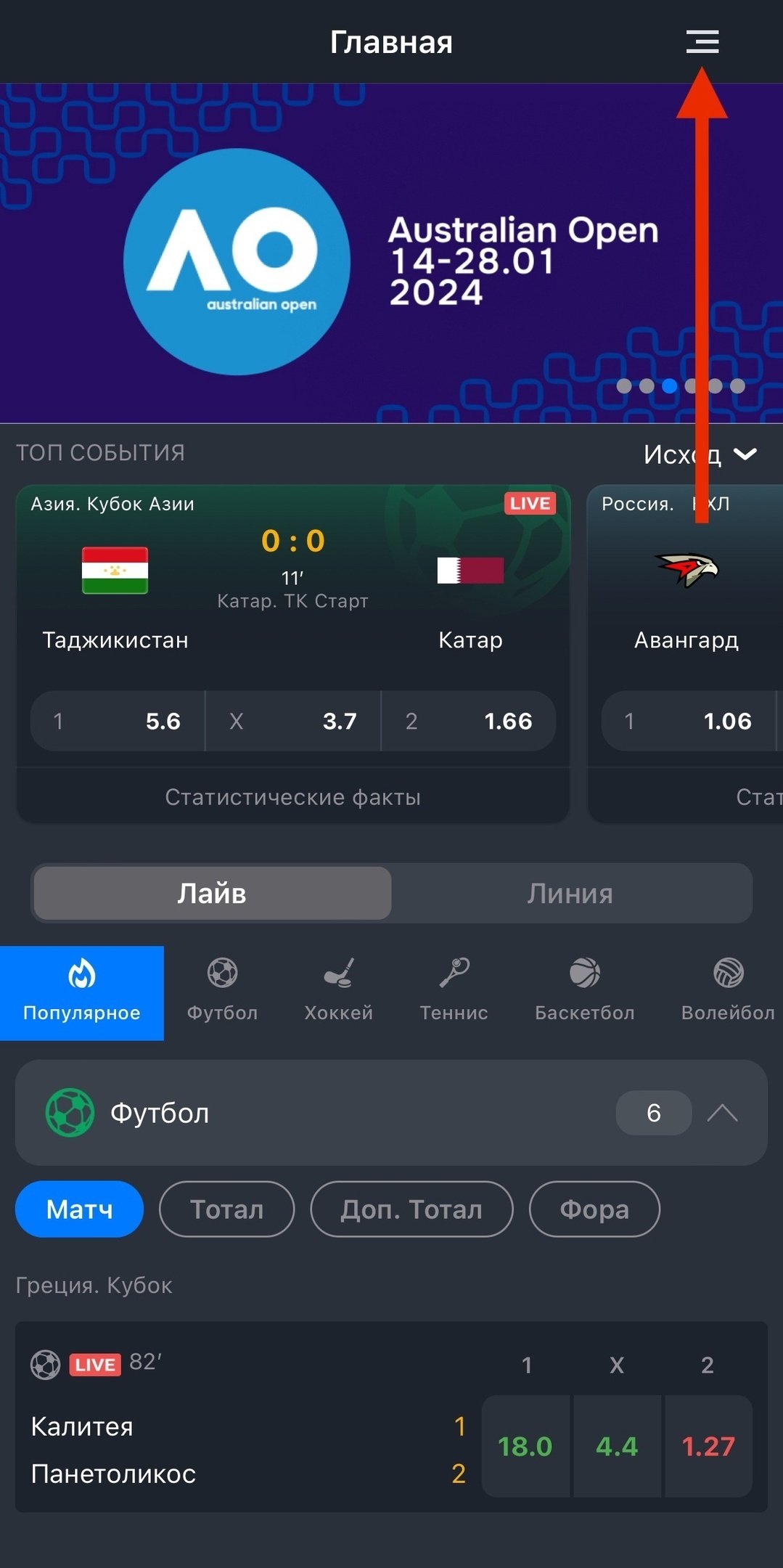Image resolution: width=783 pixels, height=1568 pixels.
Task: Choose the Футбол soccer ball category
Action: tap(222, 973)
